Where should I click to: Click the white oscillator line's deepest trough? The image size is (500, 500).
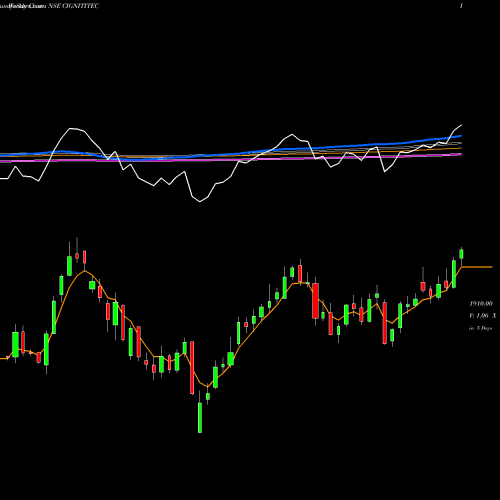point(200,202)
